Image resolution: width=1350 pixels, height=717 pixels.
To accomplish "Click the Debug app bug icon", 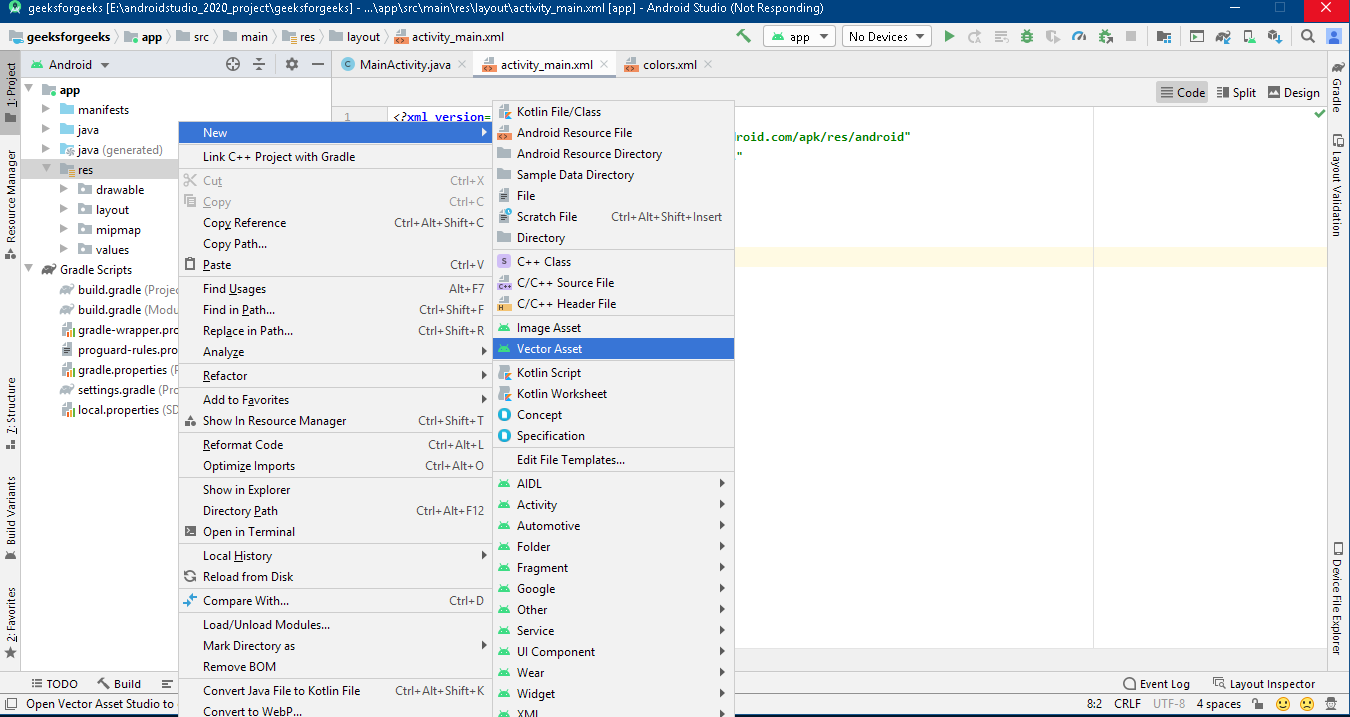I will pos(1027,36).
